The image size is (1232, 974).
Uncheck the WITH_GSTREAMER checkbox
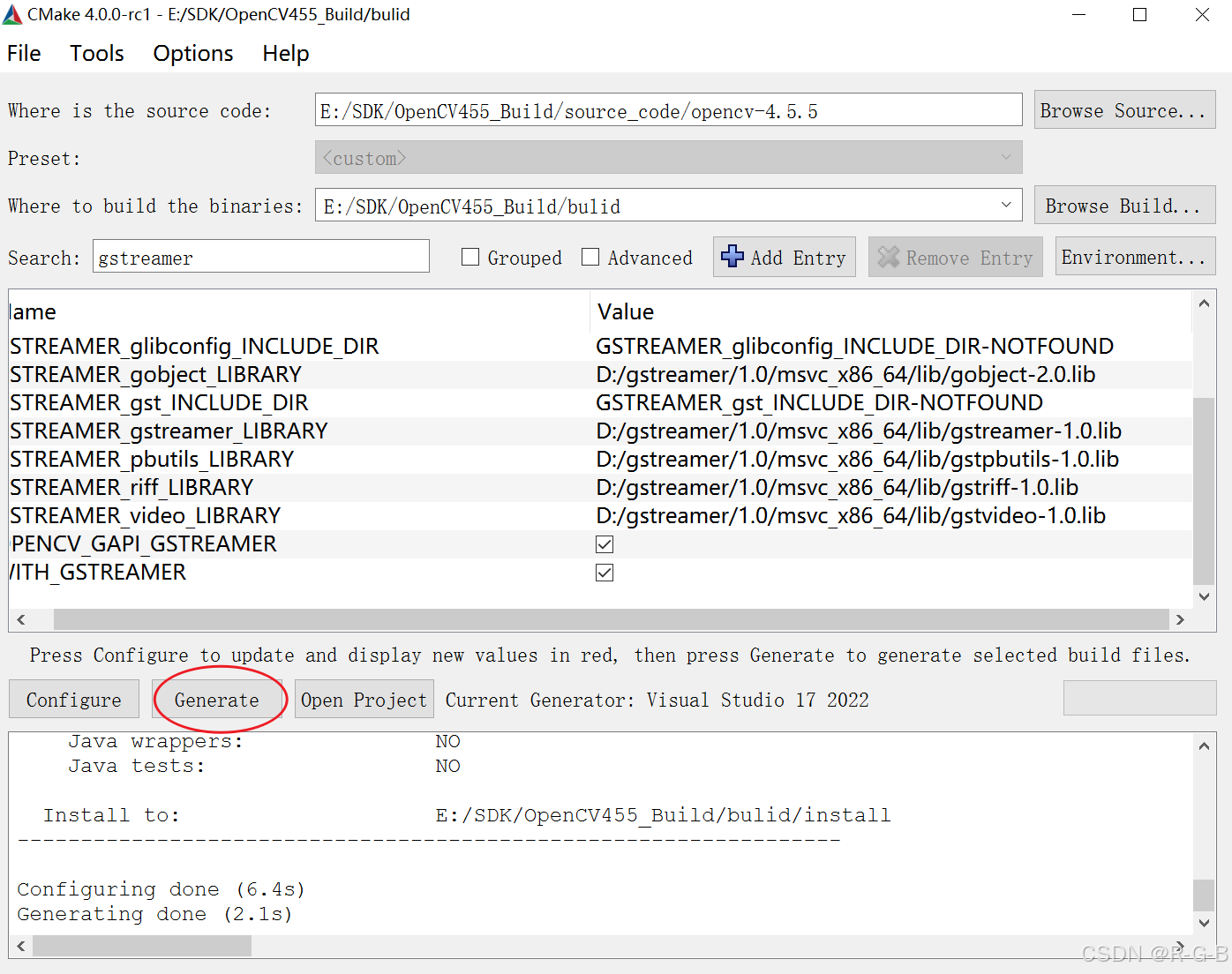[605, 573]
